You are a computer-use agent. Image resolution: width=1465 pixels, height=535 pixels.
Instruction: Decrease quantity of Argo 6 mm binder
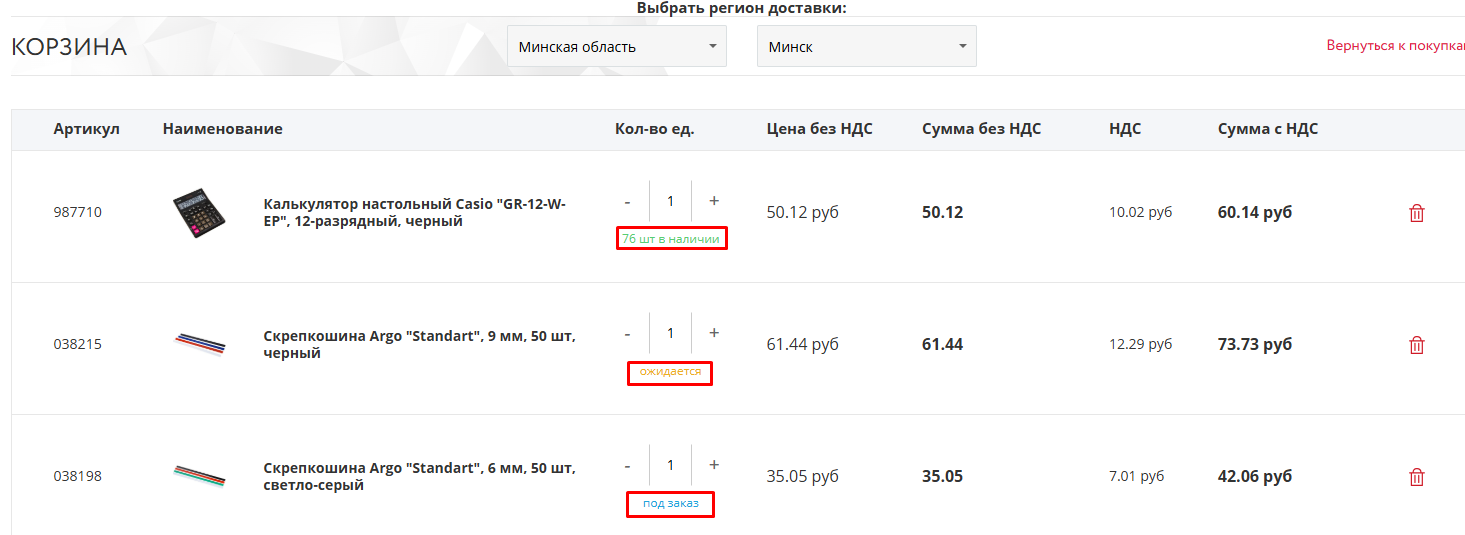[x=627, y=465]
